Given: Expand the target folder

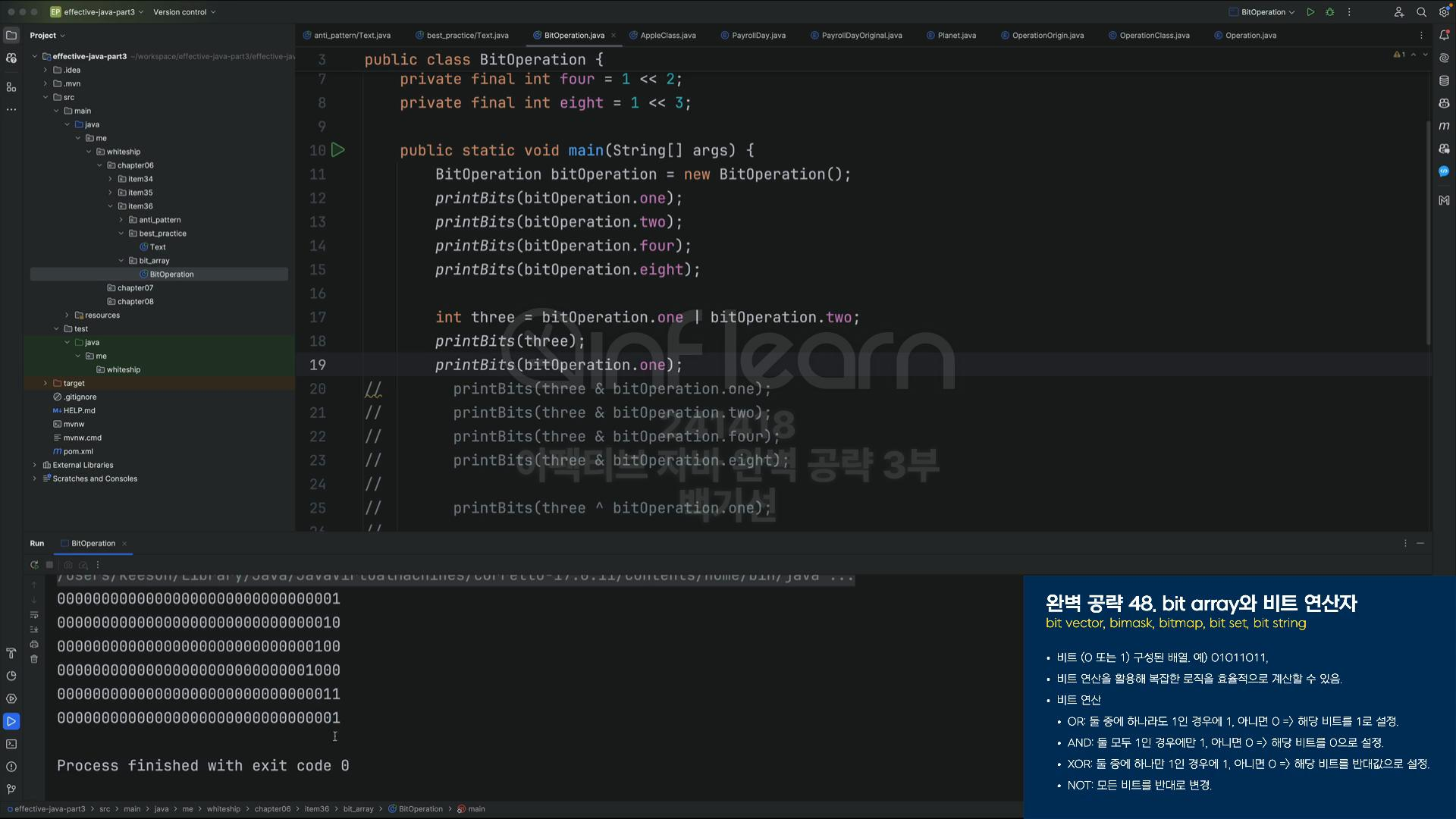Looking at the screenshot, I should coord(45,384).
